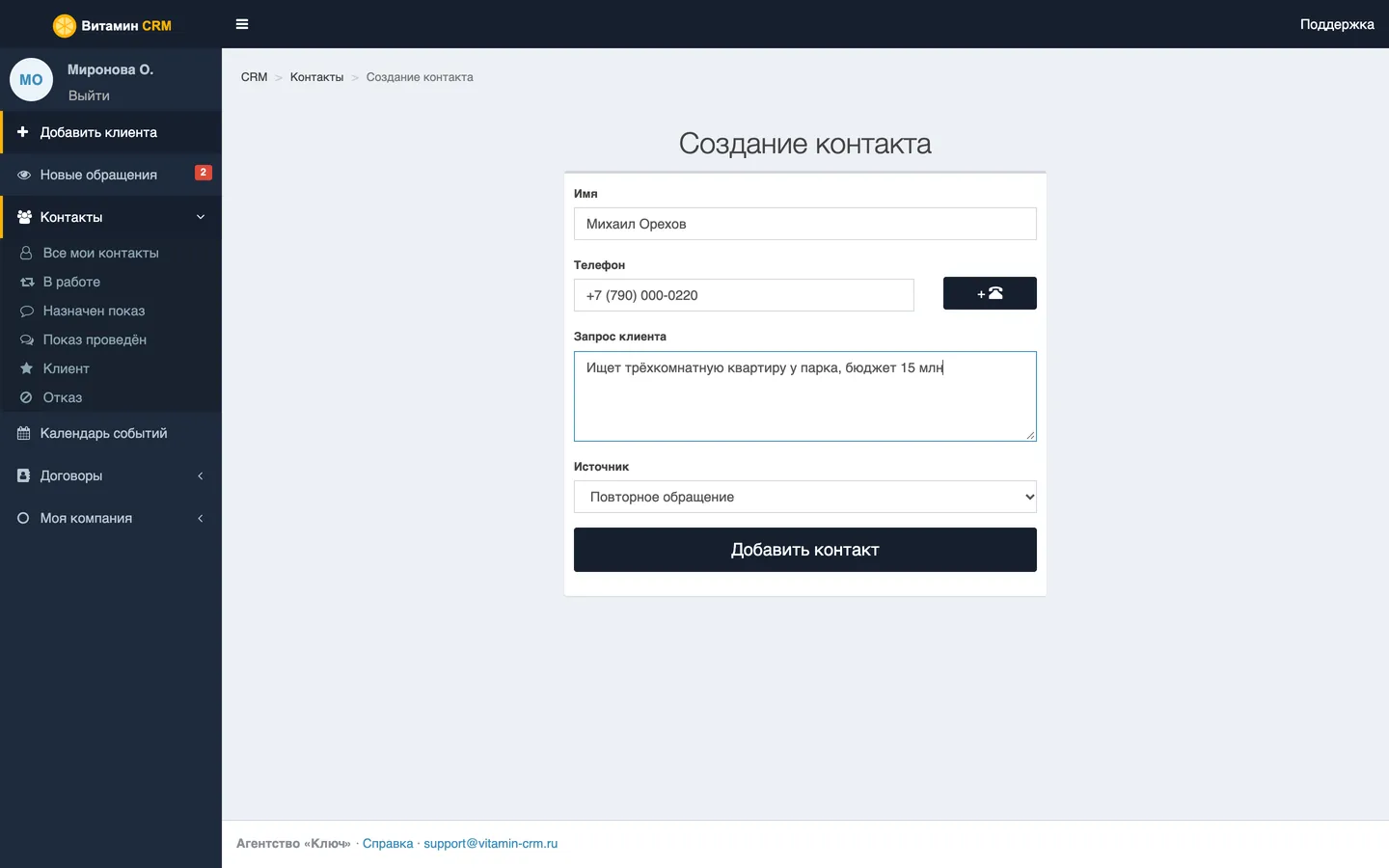
Task: Click the support@vitamin-crm.ru email link
Action: coord(491,843)
